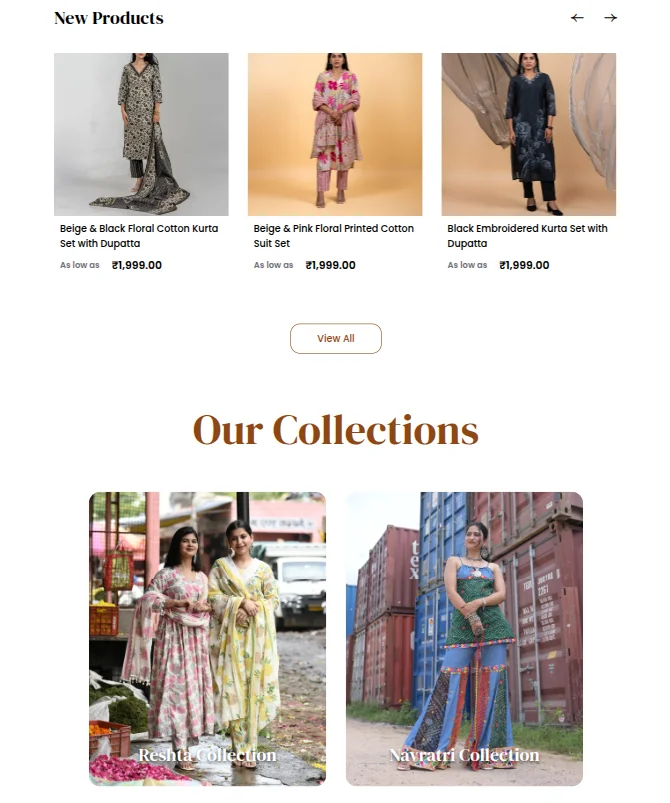Click 'Black Embroidered Kurta Set with Dupatta' title
Screen dimensions: 670x803
click(x=527, y=236)
